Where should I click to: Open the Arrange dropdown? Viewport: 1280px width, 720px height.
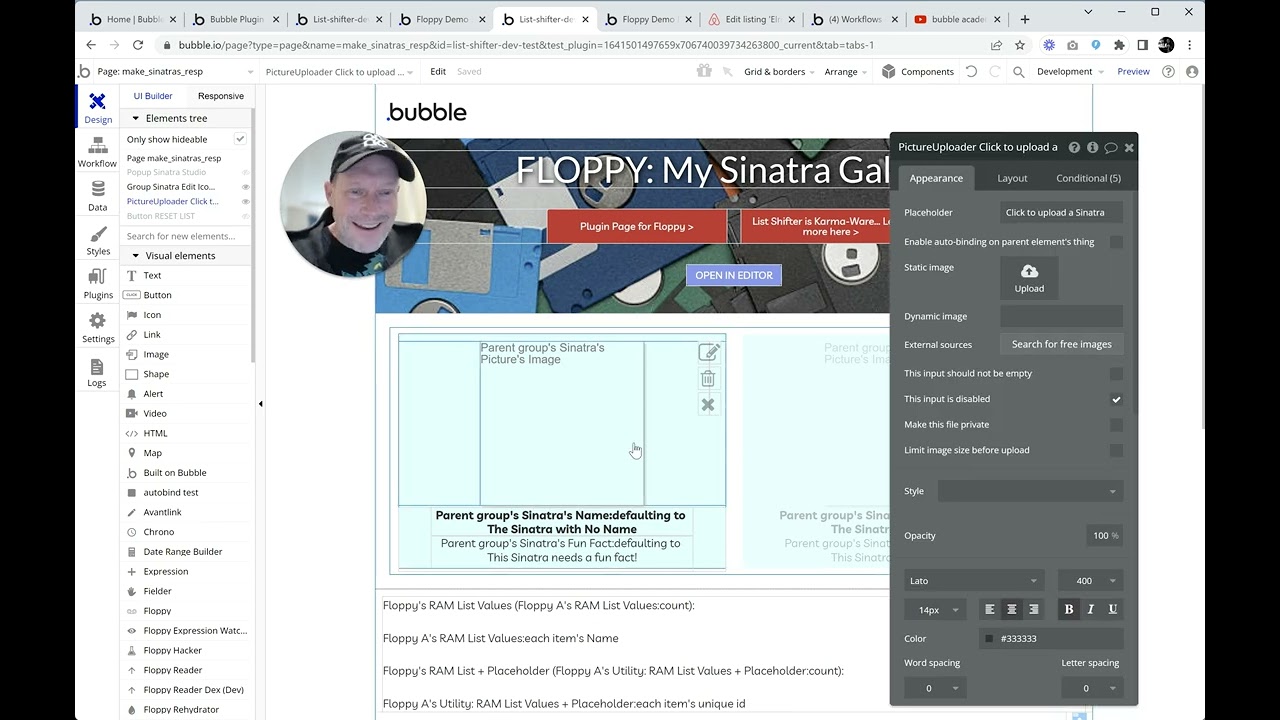846,72
